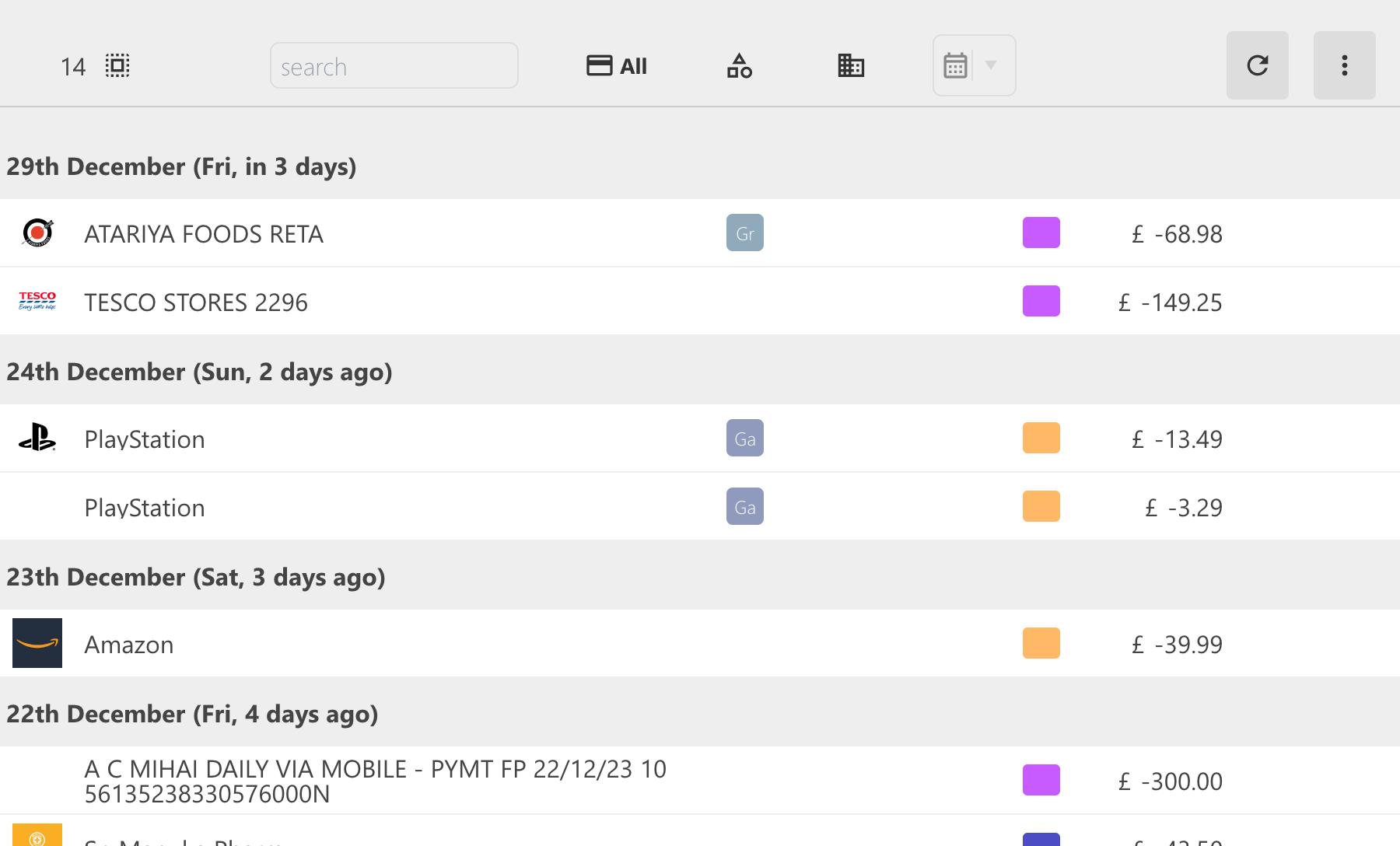Open the overflow three-dot menu

click(1344, 65)
